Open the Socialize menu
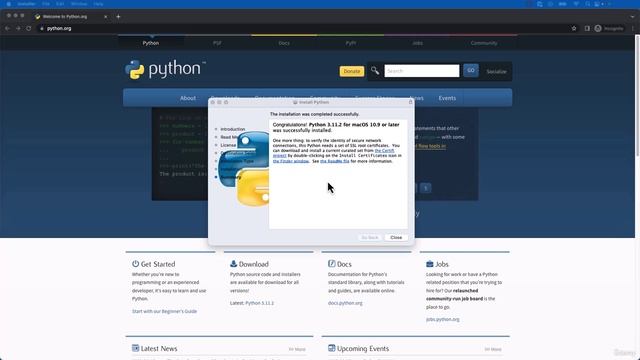This screenshot has width=640, height=360. tap(496, 71)
